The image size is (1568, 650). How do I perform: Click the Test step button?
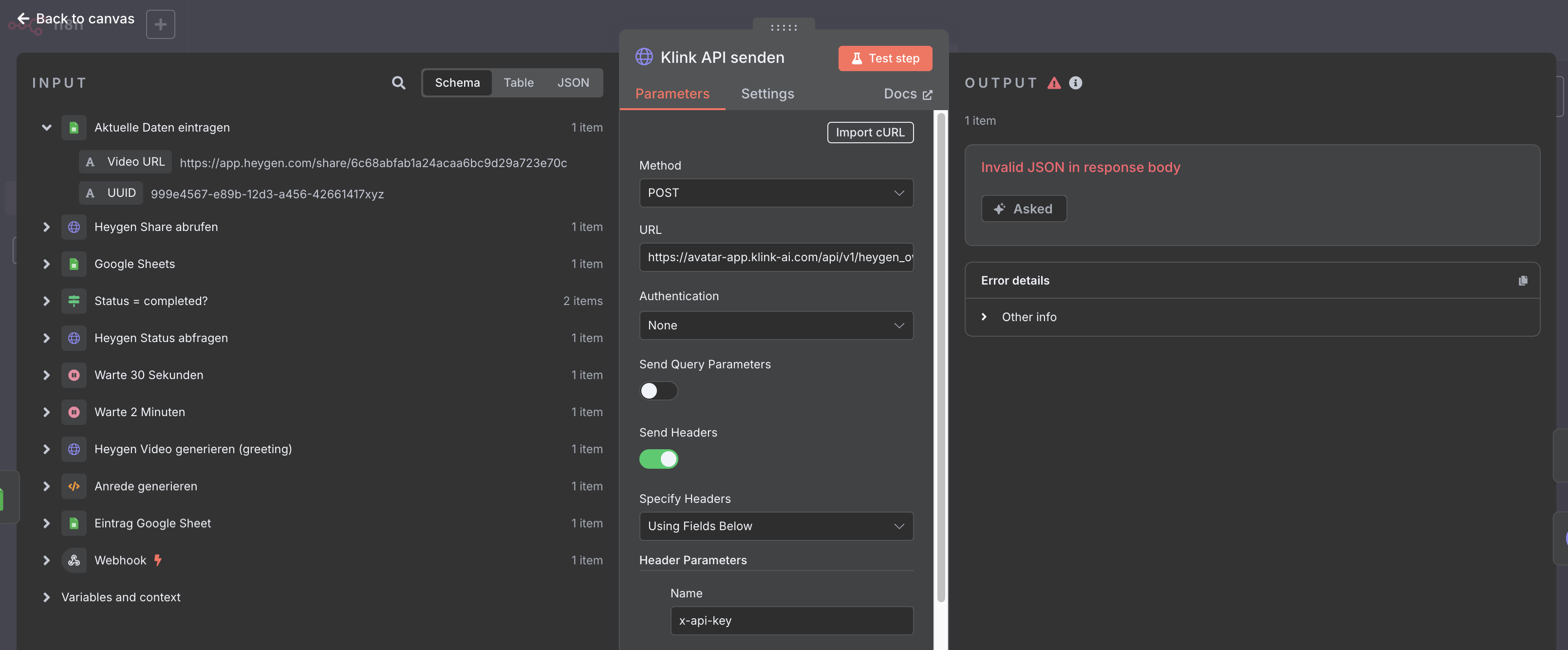tap(885, 58)
